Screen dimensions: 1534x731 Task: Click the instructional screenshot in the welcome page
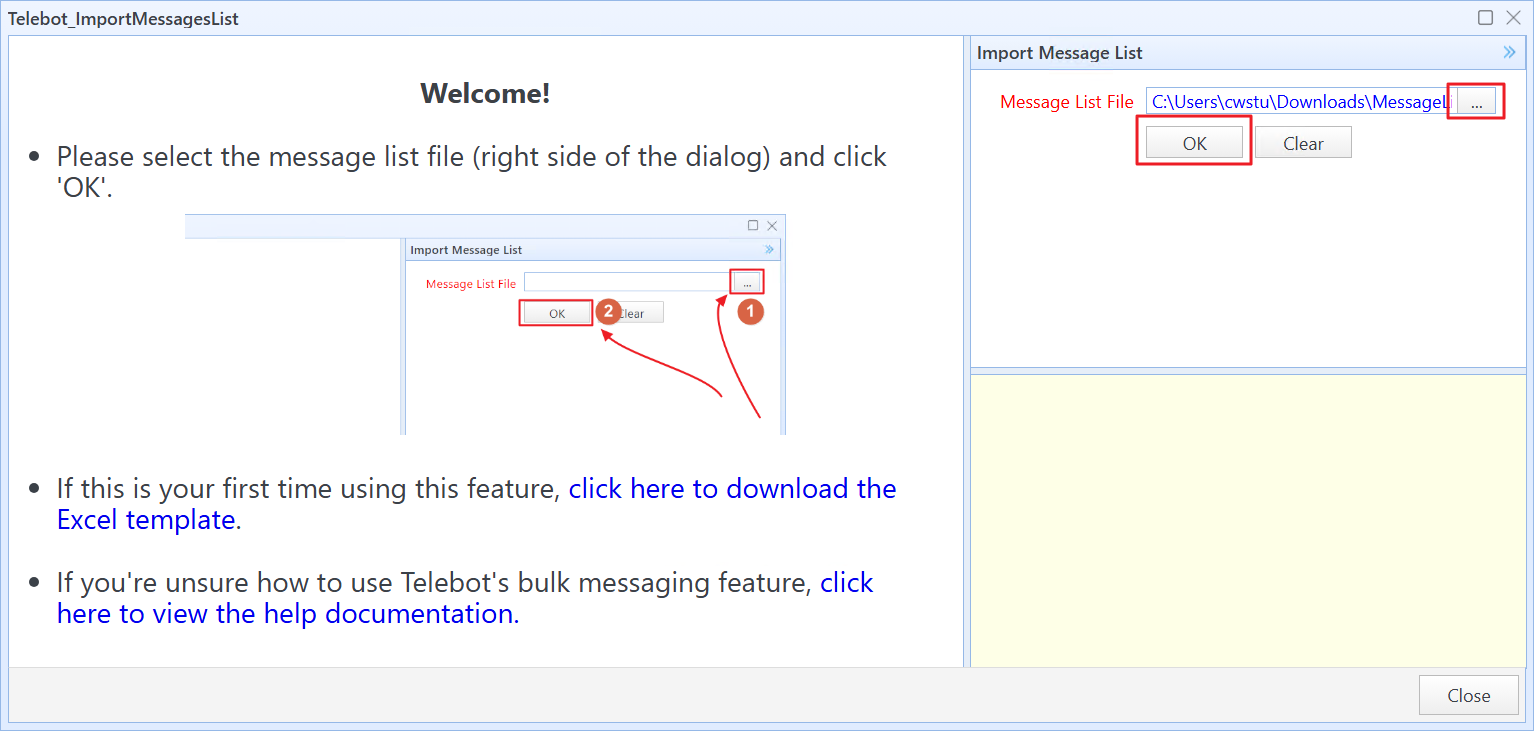pyautogui.click(x=485, y=324)
